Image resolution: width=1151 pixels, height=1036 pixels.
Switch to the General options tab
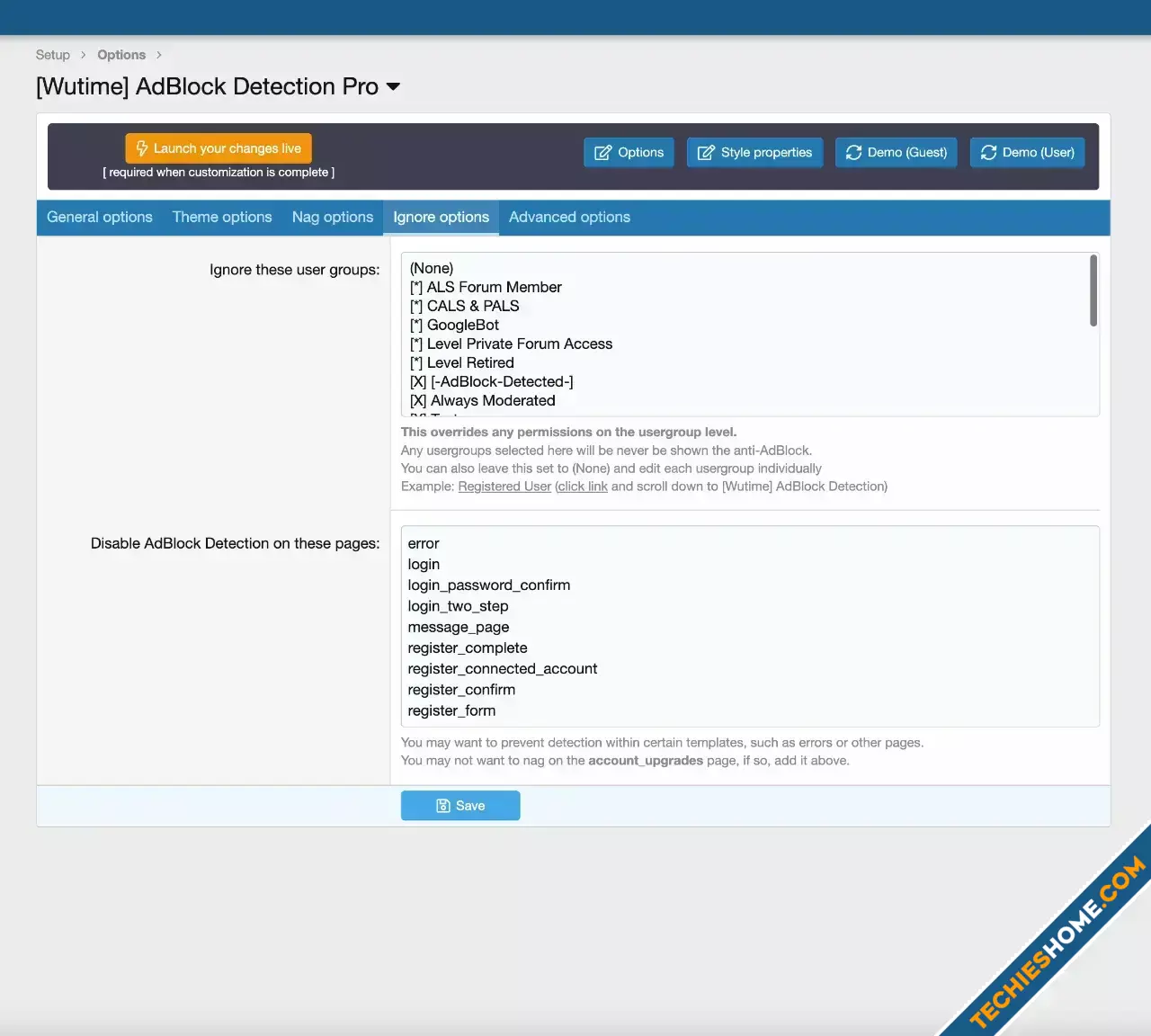pyautogui.click(x=100, y=218)
